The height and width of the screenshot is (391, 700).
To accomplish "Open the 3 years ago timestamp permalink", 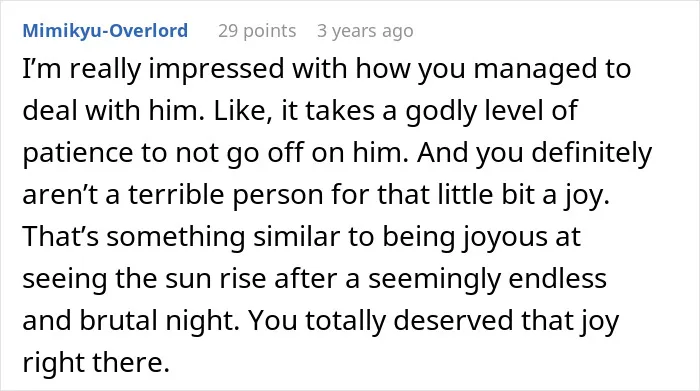I will [x=365, y=31].
